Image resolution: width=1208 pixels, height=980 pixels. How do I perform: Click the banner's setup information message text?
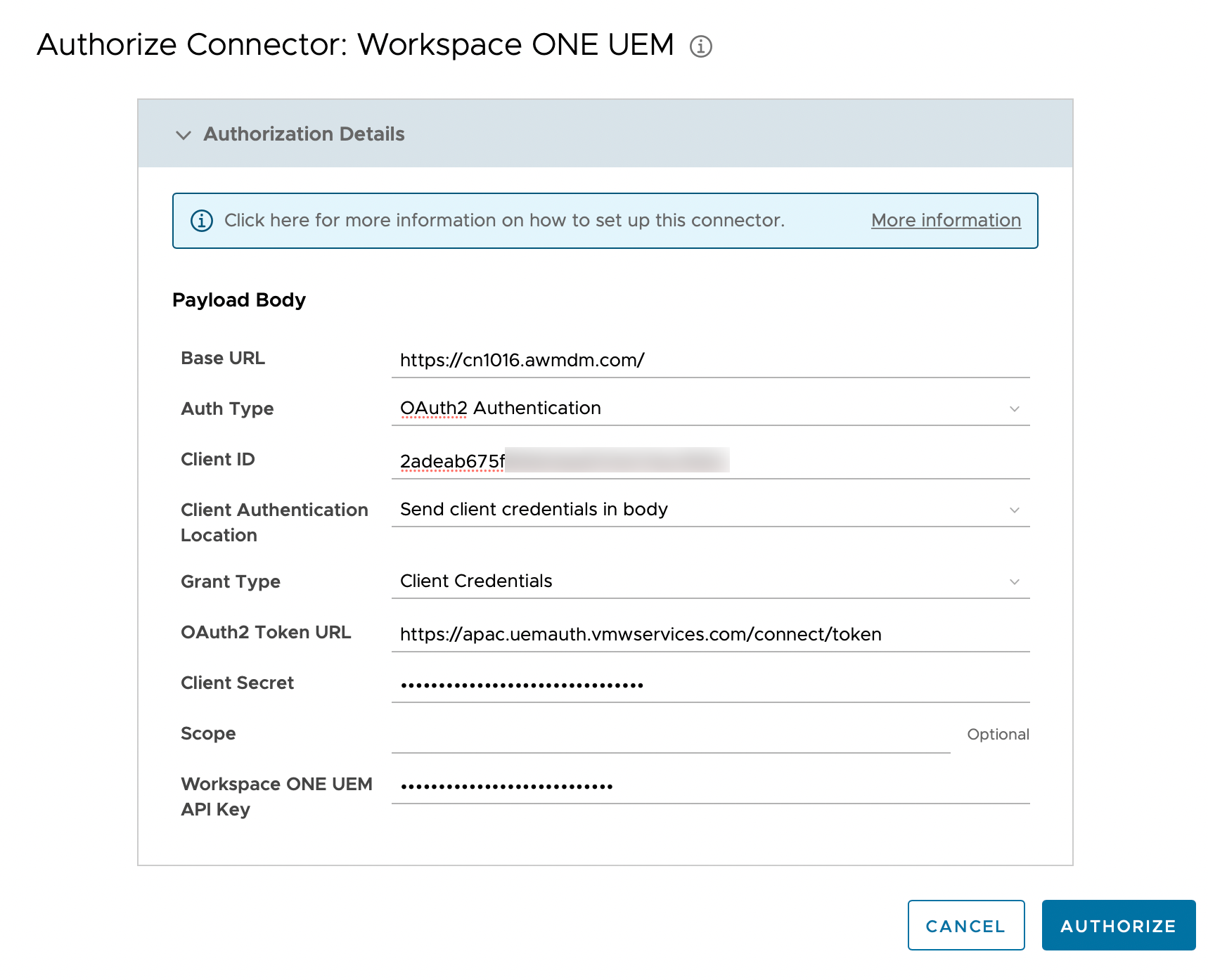[504, 221]
